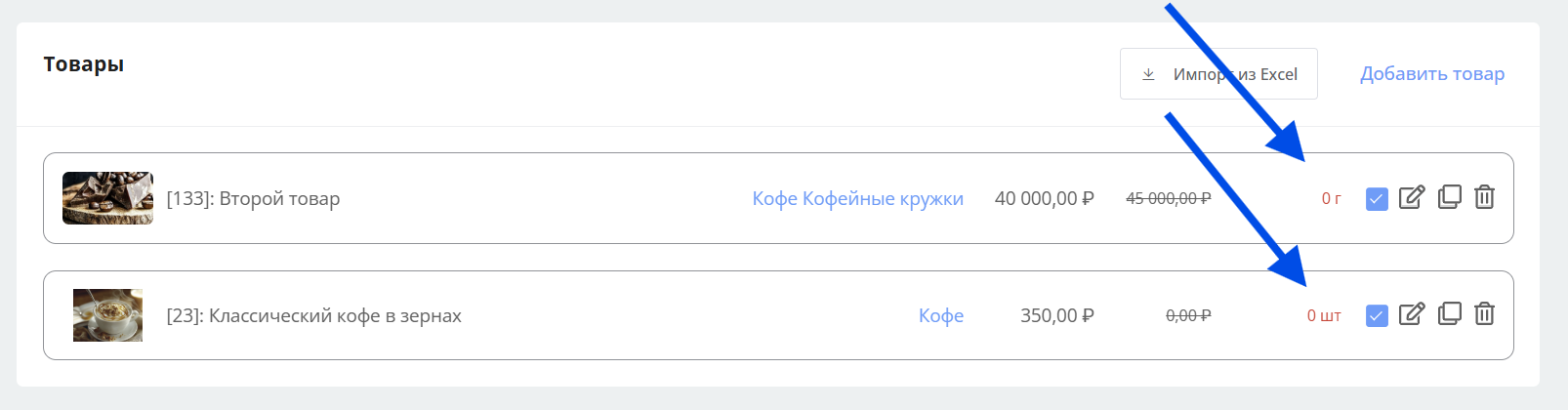Copy the "Классический кофе в зернах" product
The width and height of the screenshot is (1568, 410).
(x=1450, y=314)
